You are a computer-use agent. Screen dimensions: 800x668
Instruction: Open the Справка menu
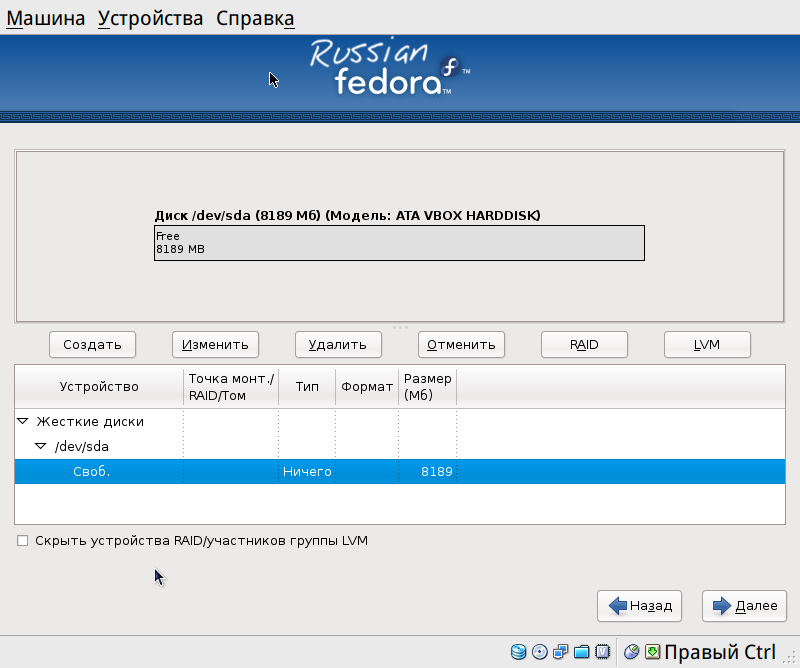pos(255,18)
